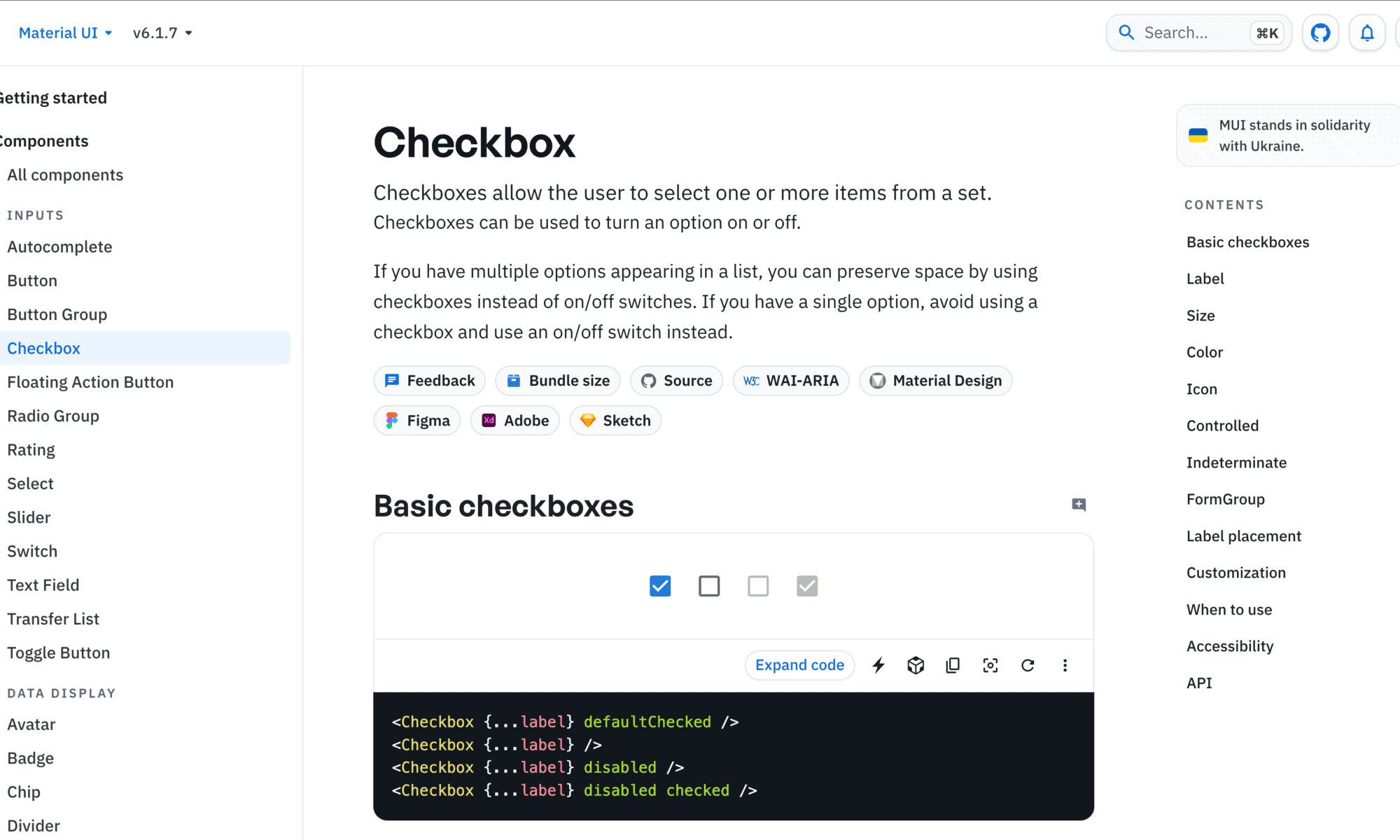
Task: Reset focus on the demo
Action: tap(990, 665)
